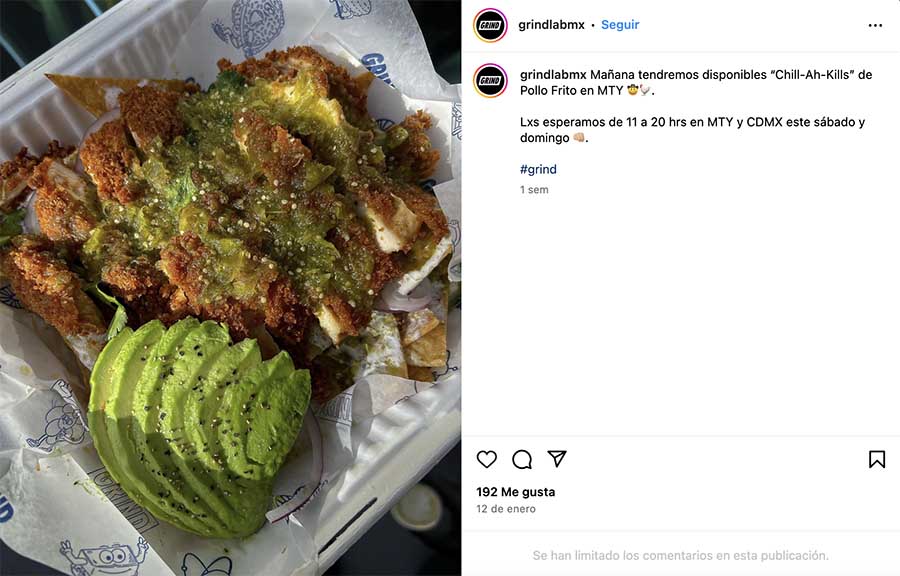The width and height of the screenshot is (900, 576).
Task: Click the limited comments notice text
Action: (681, 555)
